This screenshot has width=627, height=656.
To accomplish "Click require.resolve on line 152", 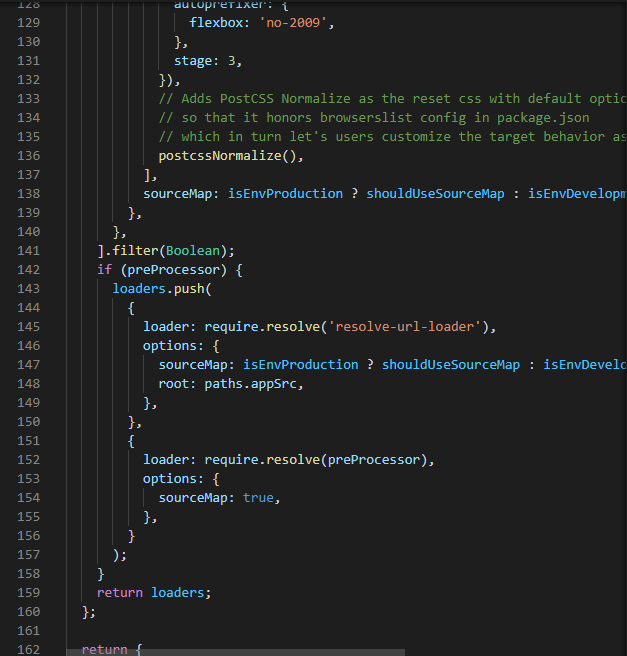I will (x=262, y=460).
